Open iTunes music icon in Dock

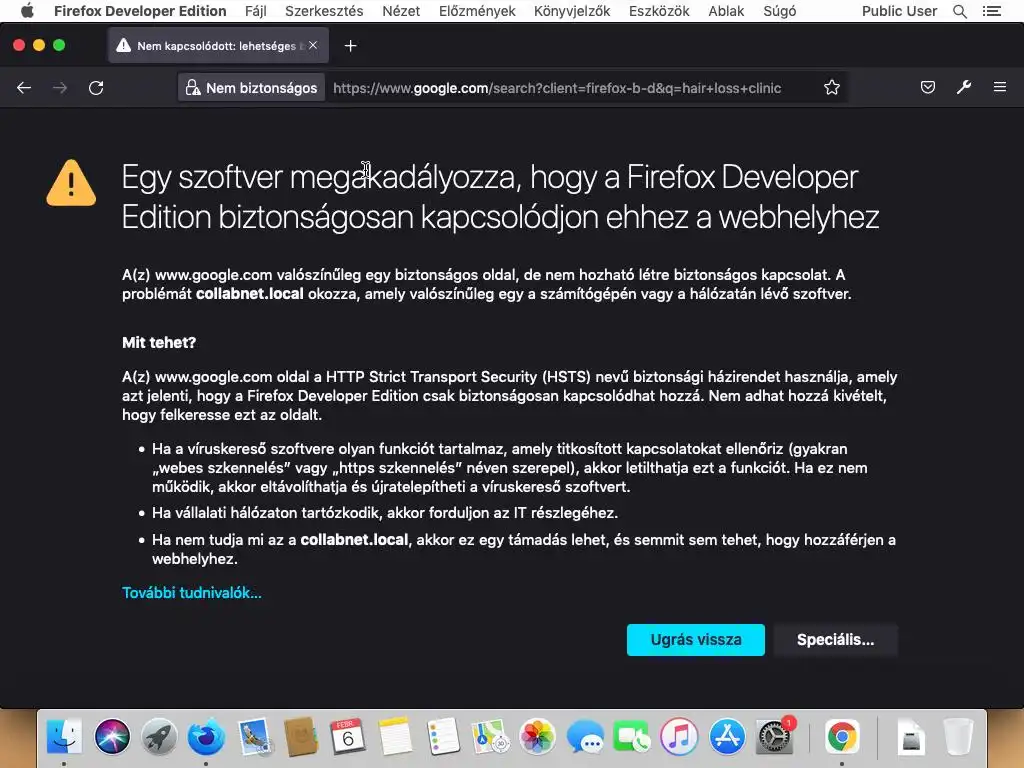[679, 737]
